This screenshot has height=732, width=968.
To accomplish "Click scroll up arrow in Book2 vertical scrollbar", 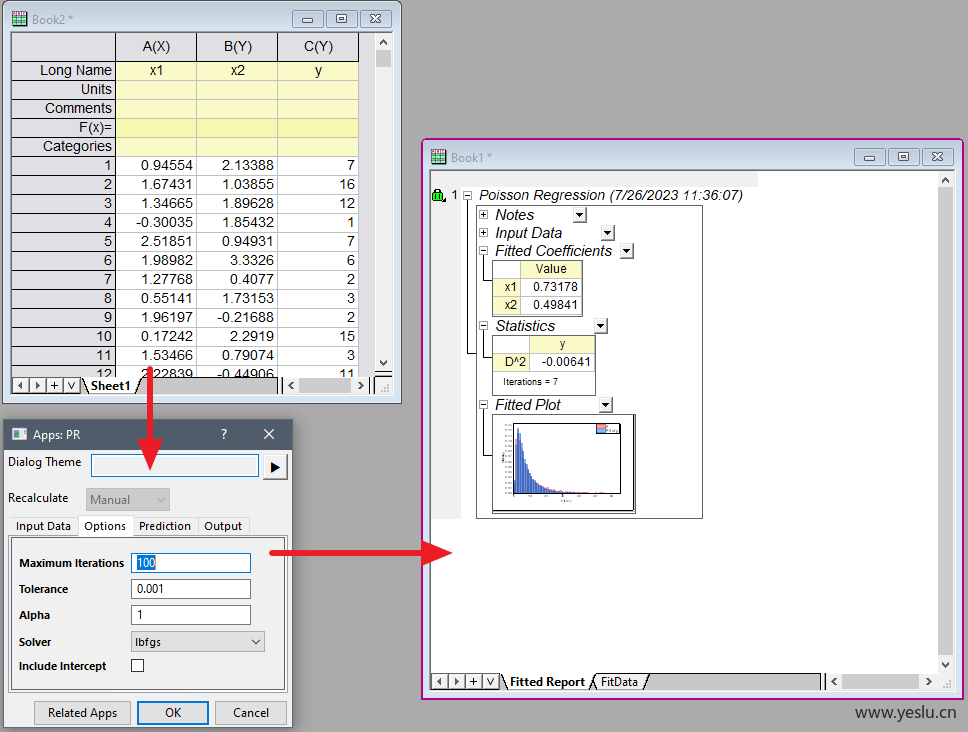I will tap(383, 42).
